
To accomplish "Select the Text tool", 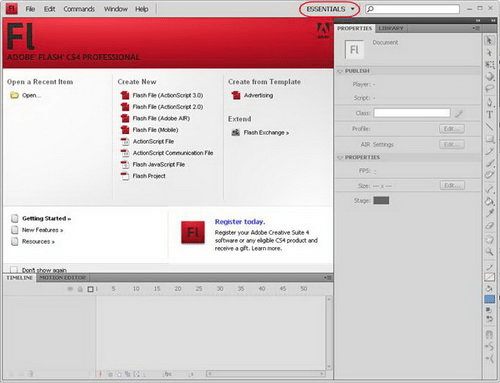I will tap(489, 114).
